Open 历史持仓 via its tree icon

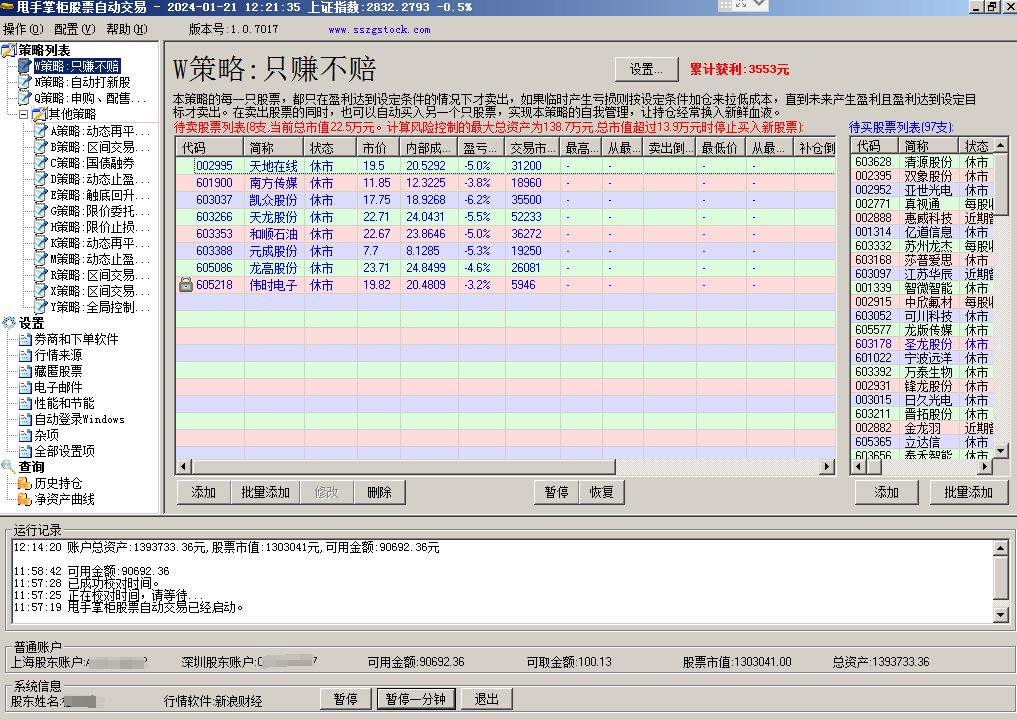click(25, 483)
